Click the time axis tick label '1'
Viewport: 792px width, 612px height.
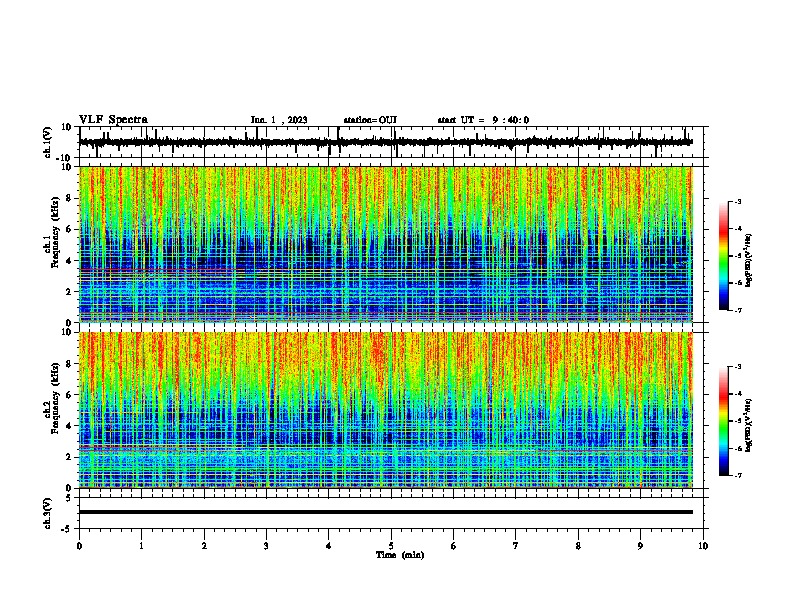pyautogui.click(x=141, y=546)
